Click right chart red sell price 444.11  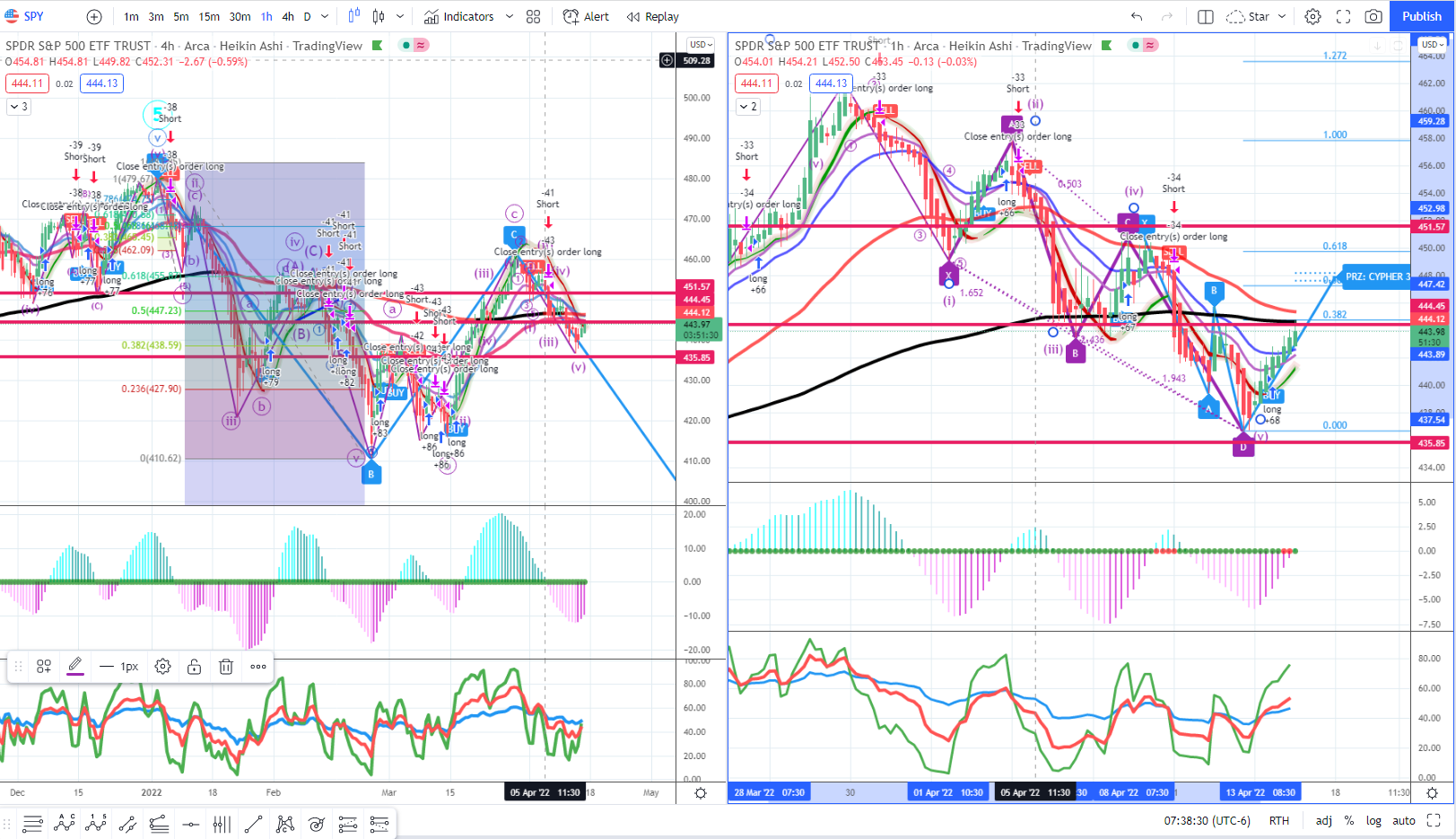[756, 83]
